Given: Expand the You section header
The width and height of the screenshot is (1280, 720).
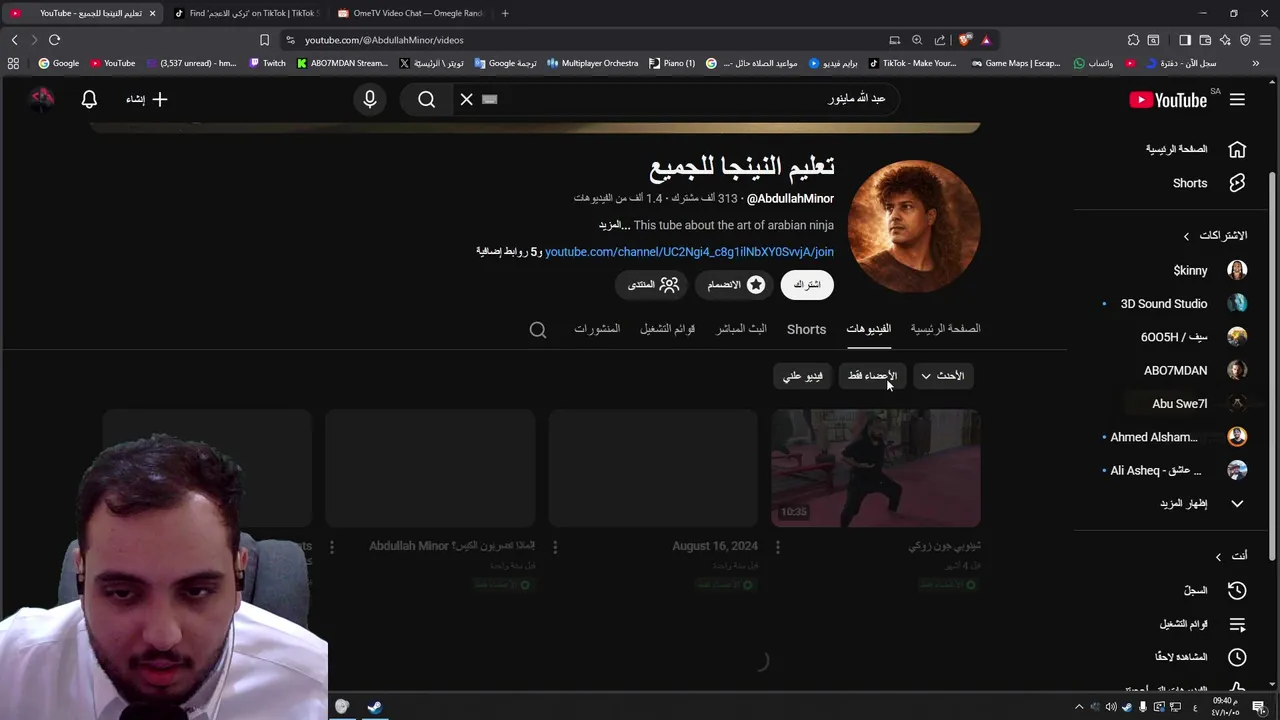Looking at the screenshot, I should pos(1231,556).
